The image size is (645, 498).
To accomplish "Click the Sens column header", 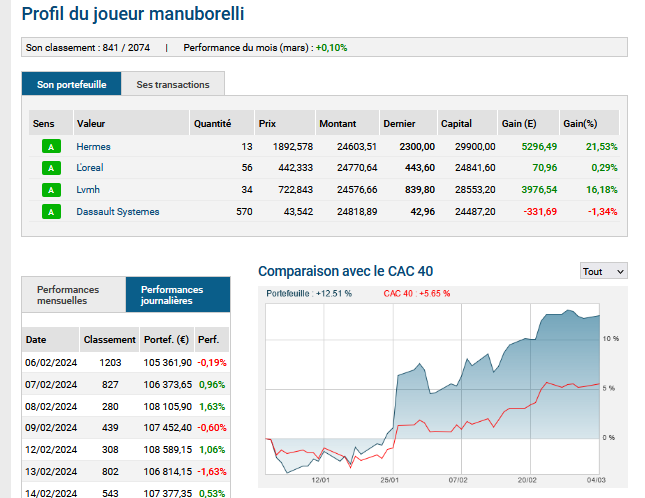I will coord(51,123).
